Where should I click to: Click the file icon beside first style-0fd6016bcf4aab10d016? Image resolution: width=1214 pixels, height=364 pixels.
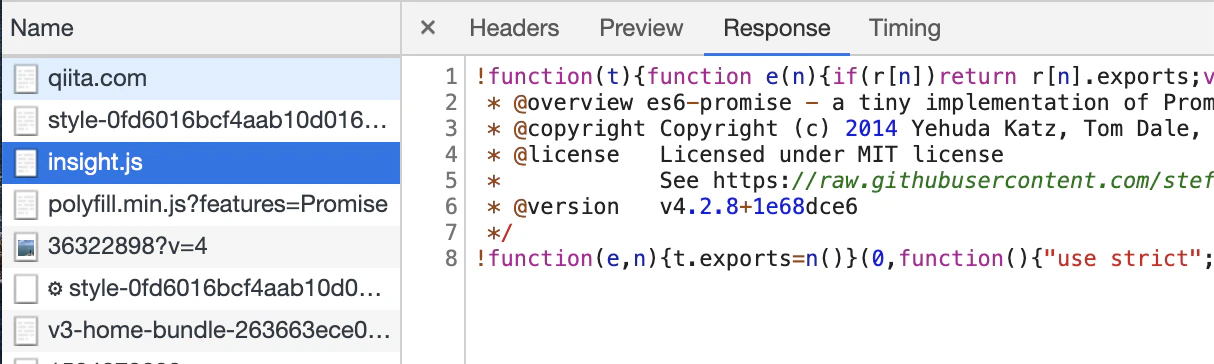[27, 121]
